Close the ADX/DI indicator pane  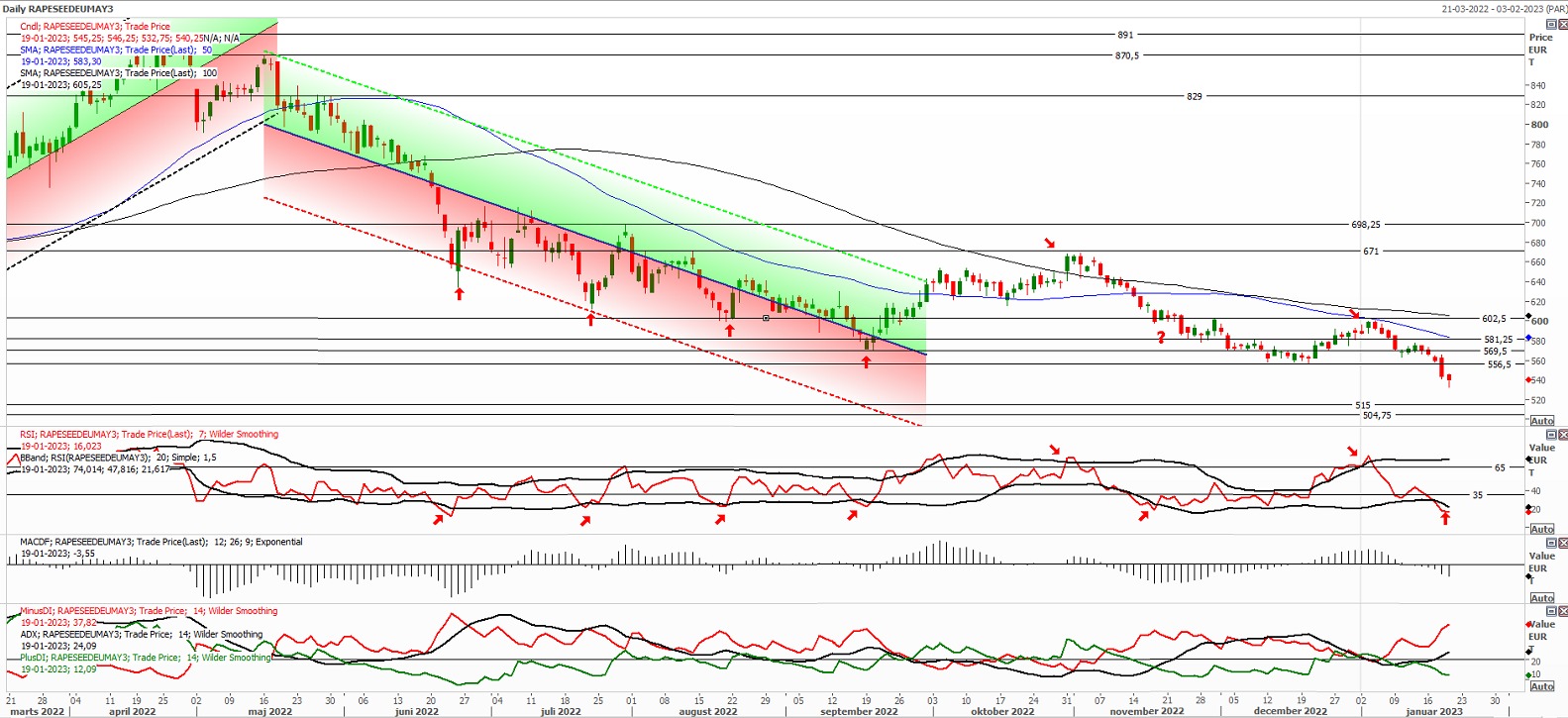pyautogui.click(x=1562, y=611)
